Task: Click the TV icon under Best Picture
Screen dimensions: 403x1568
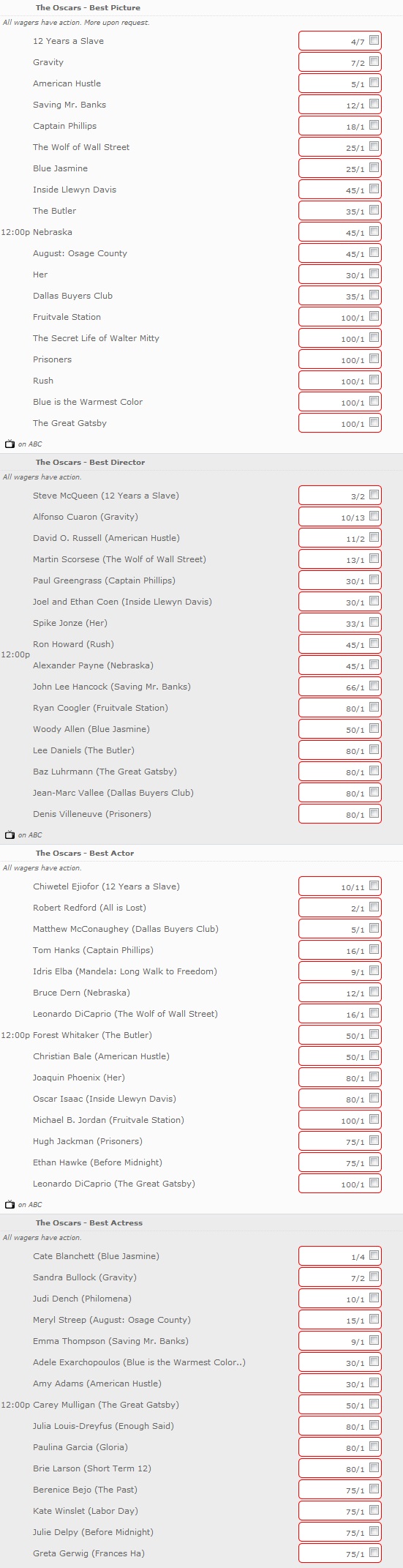Action: coord(10,444)
